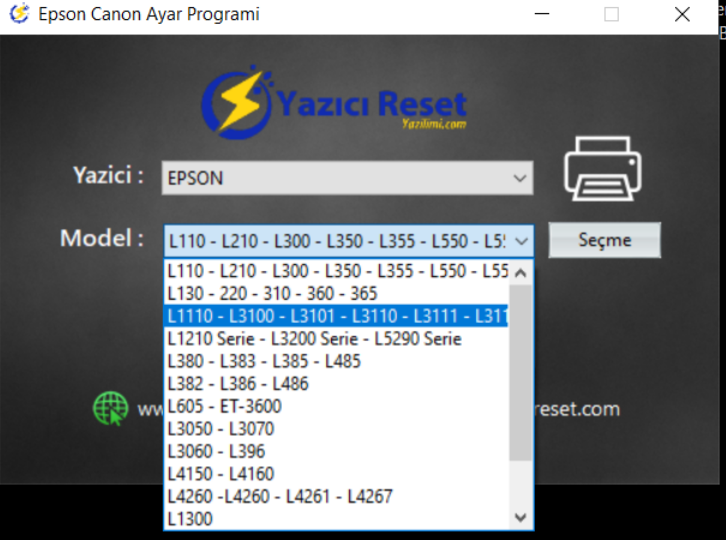This screenshot has width=726, height=540.
Task: Click the website link text ending reset.com
Action: point(577,409)
